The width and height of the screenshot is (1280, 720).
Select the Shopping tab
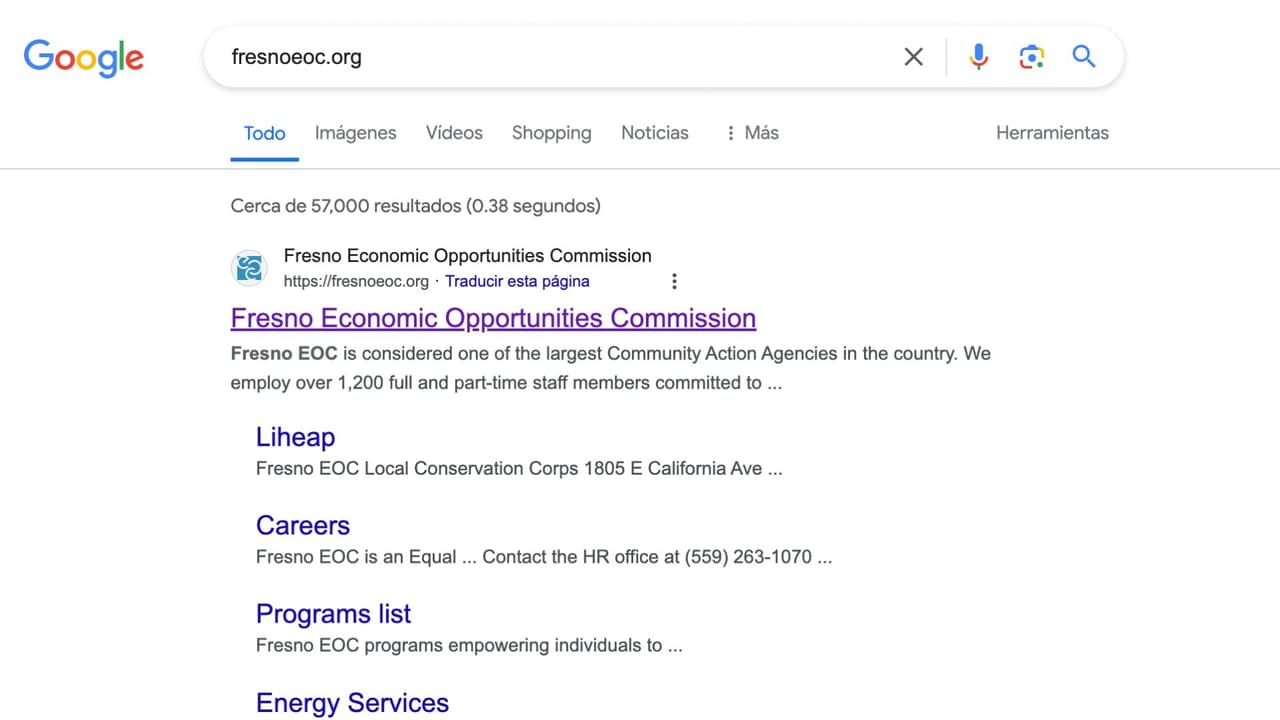click(x=551, y=132)
